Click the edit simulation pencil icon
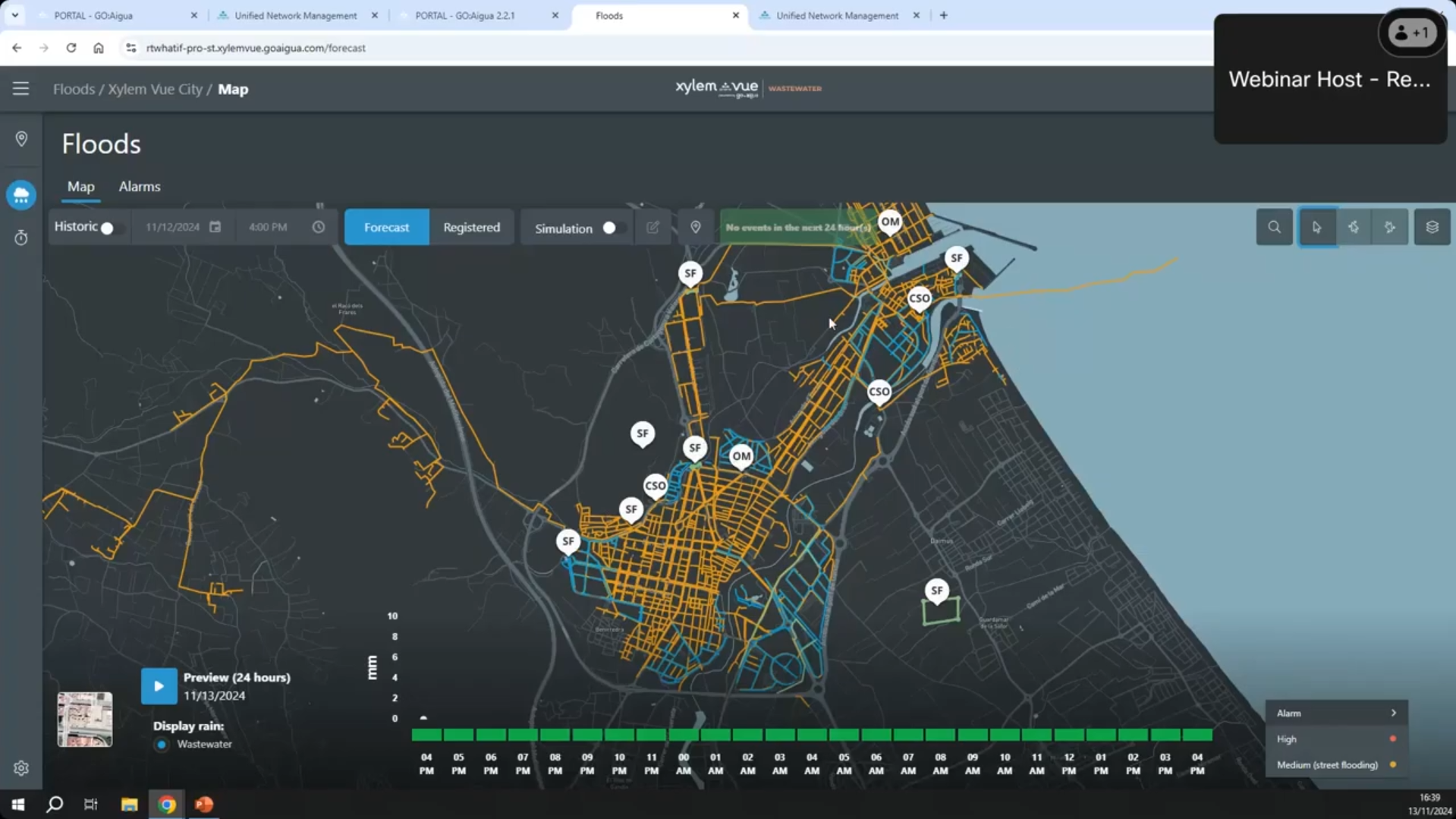Image resolution: width=1456 pixels, height=819 pixels. coord(653,227)
